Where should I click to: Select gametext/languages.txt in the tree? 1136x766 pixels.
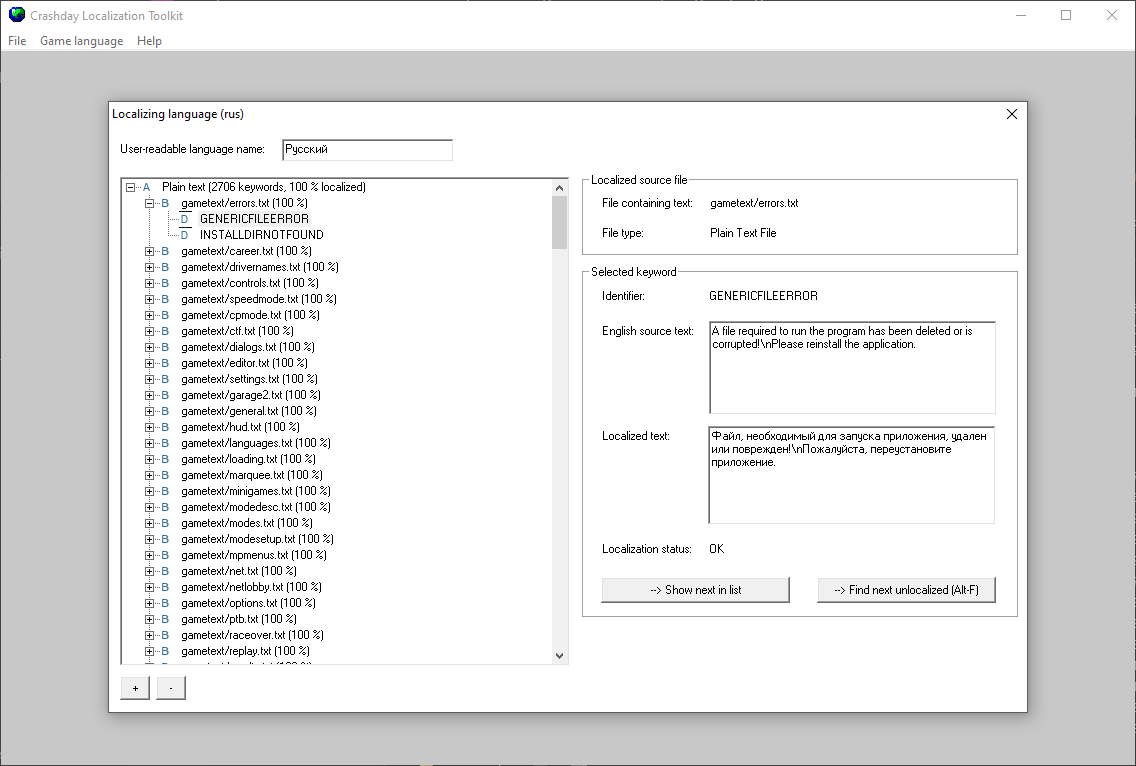point(256,443)
